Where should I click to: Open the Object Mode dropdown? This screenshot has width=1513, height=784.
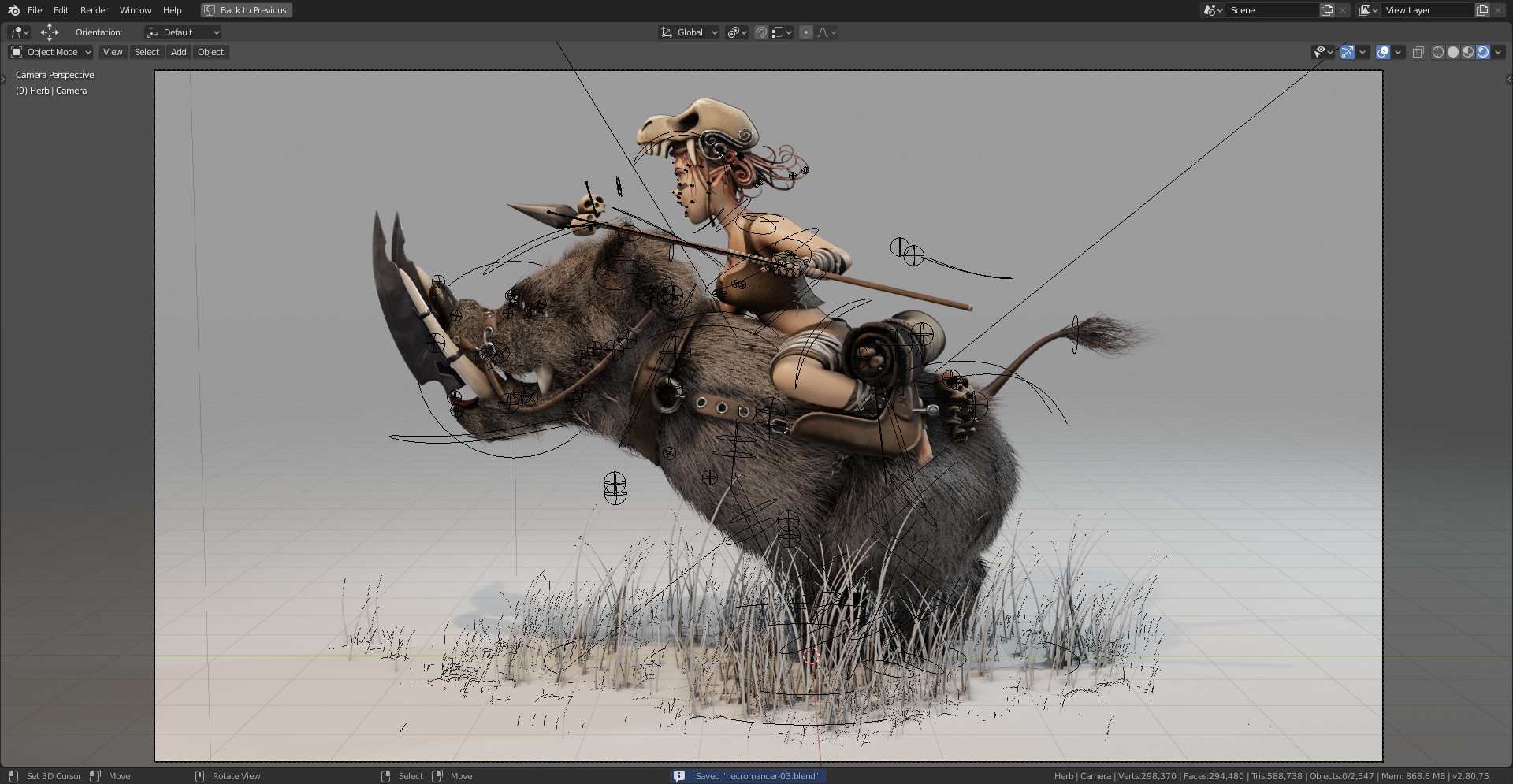point(50,52)
